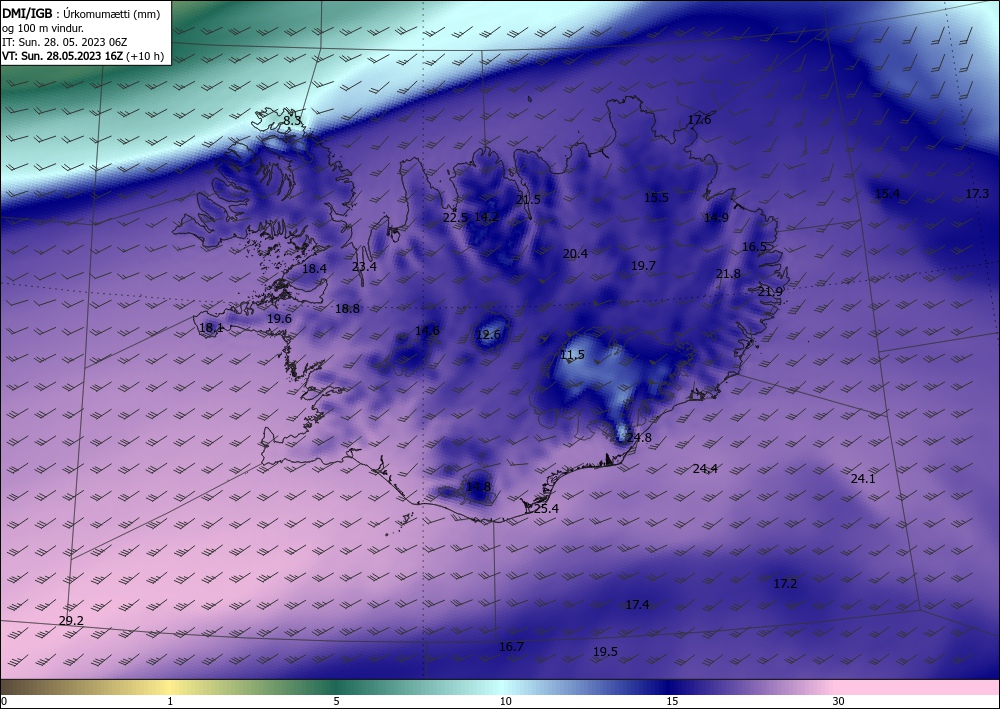This screenshot has height=709, width=1000.
Task: Click the 0 label on the color scale
Action: click(x=4, y=701)
